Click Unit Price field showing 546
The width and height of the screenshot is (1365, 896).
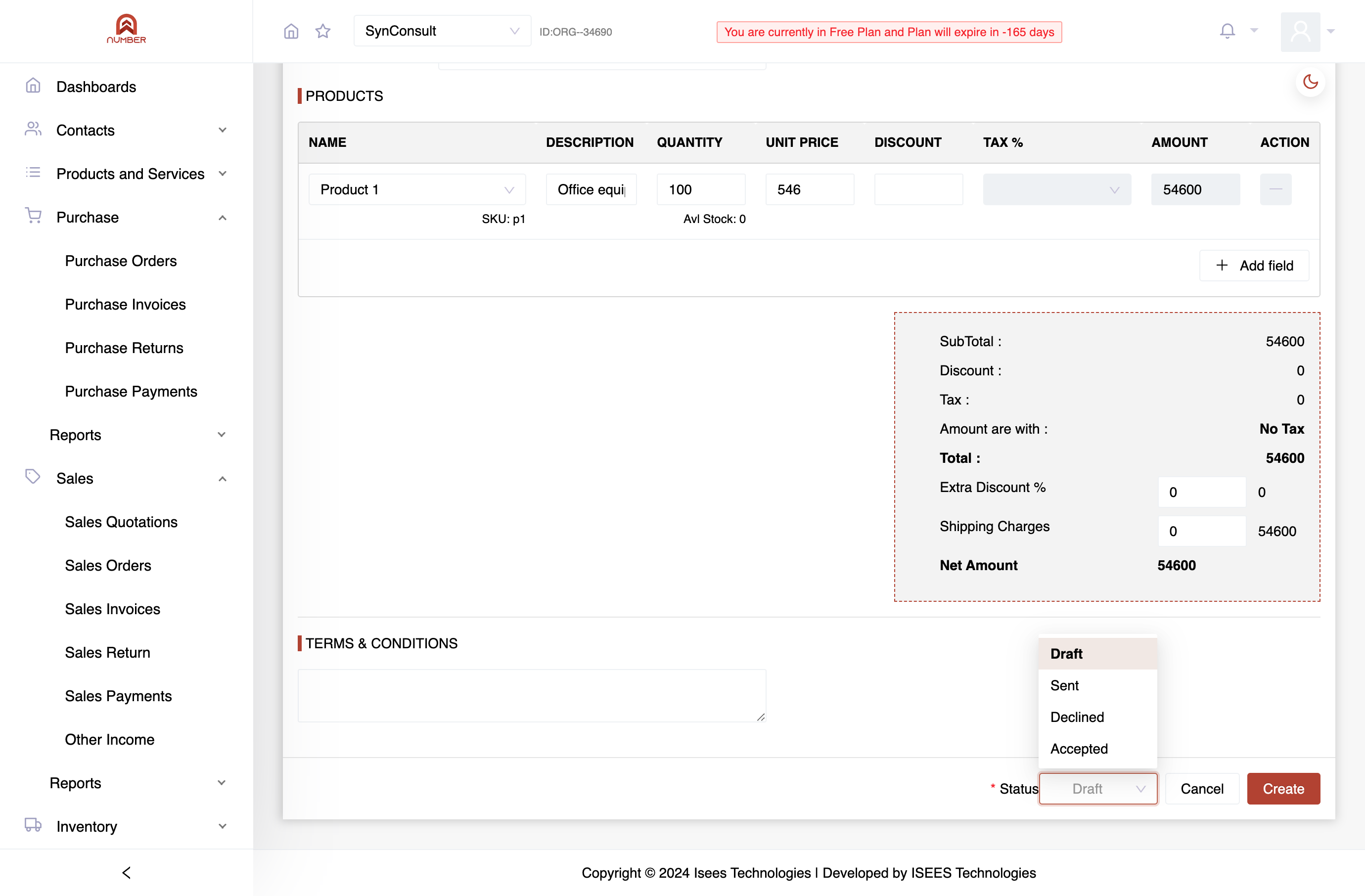pyautogui.click(x=809, y=189)
